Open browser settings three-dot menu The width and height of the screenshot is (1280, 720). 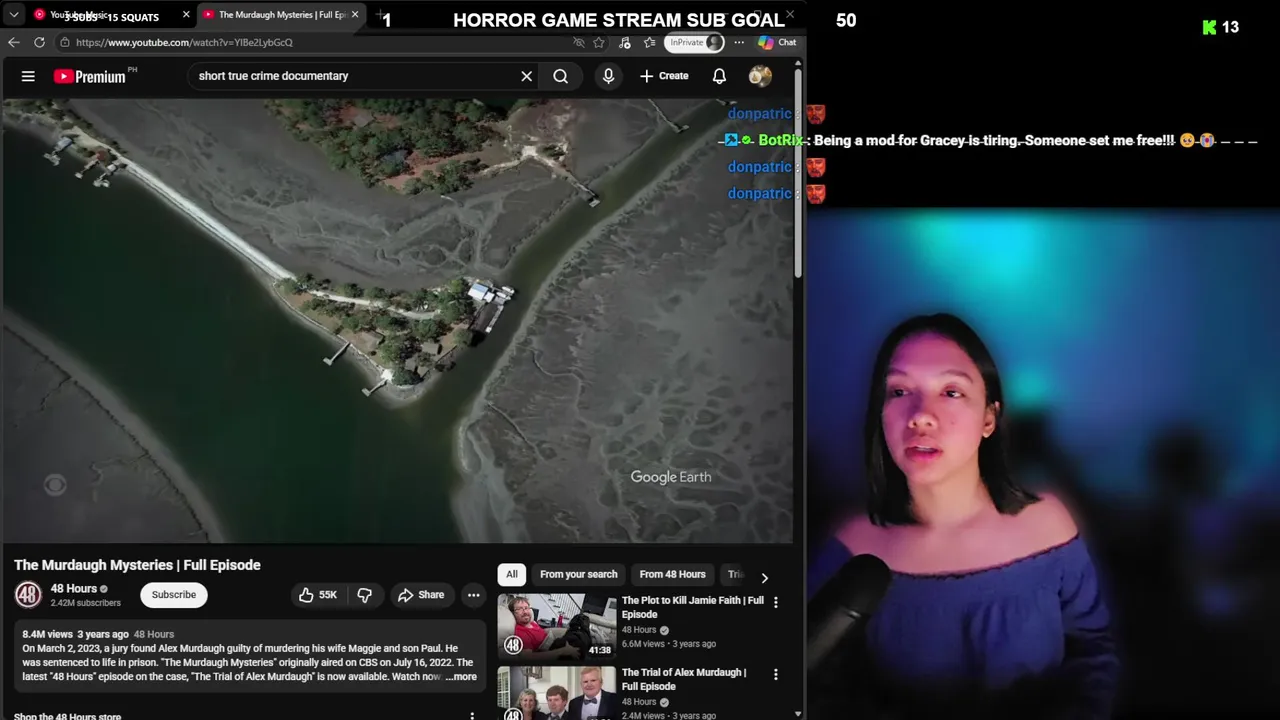pyautogui.click(x=739, y=42)
